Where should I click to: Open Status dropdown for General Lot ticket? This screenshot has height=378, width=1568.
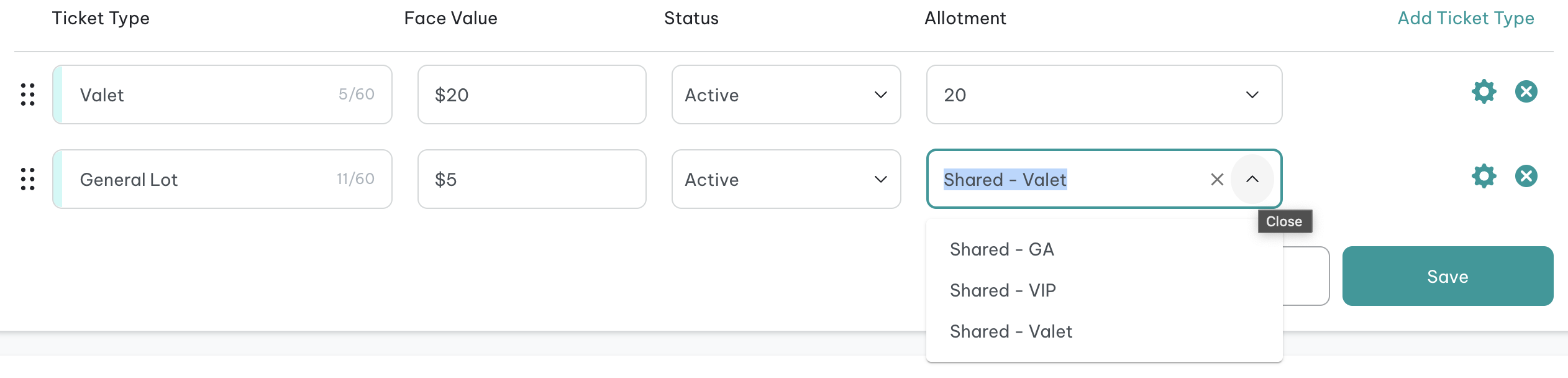point(786,179)
